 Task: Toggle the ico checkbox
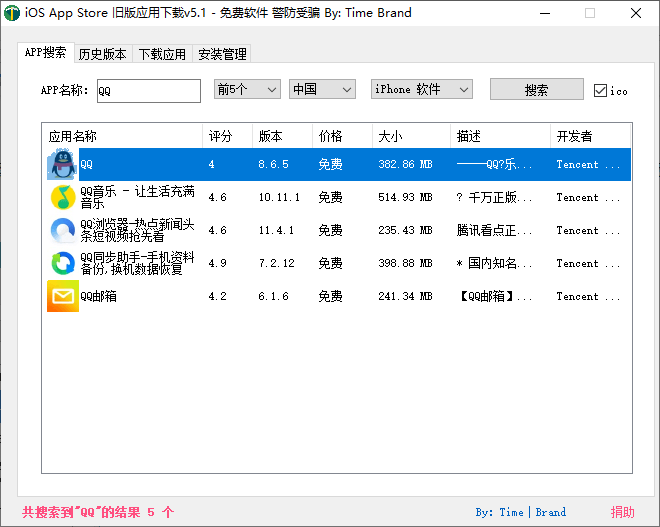click(600, 90)
